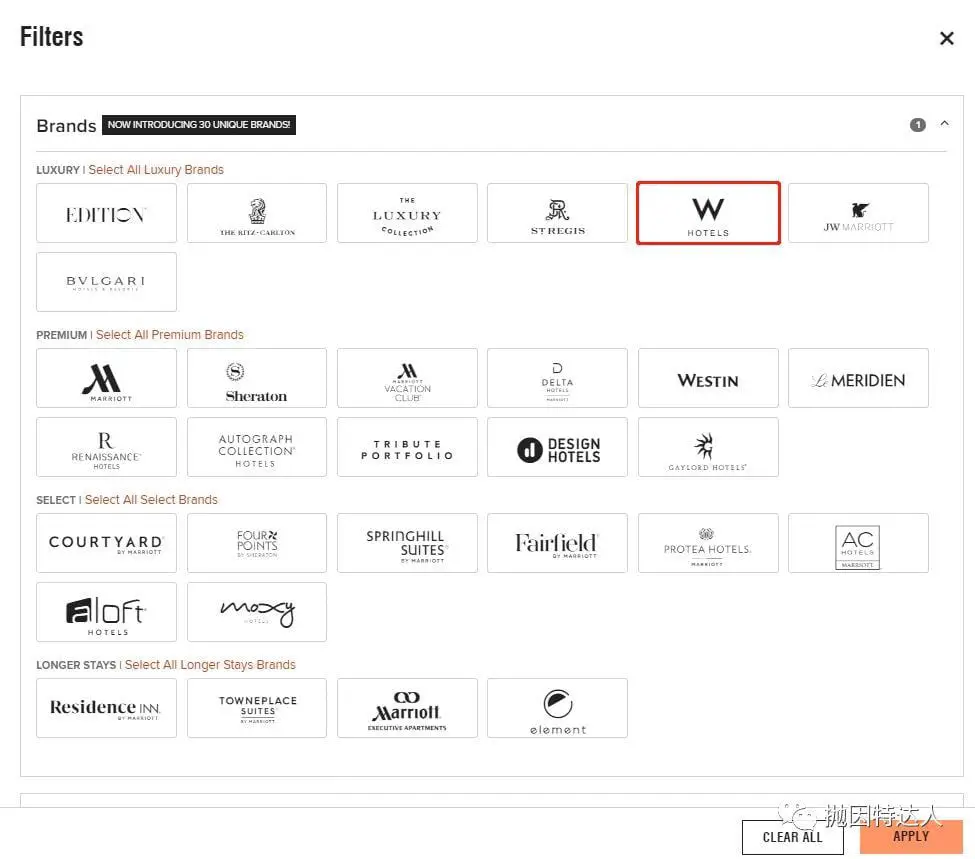This screenshot has height=859, width=975.
Task: Choose the Moxy Hotels brand tile
Action: click(257, 612)
